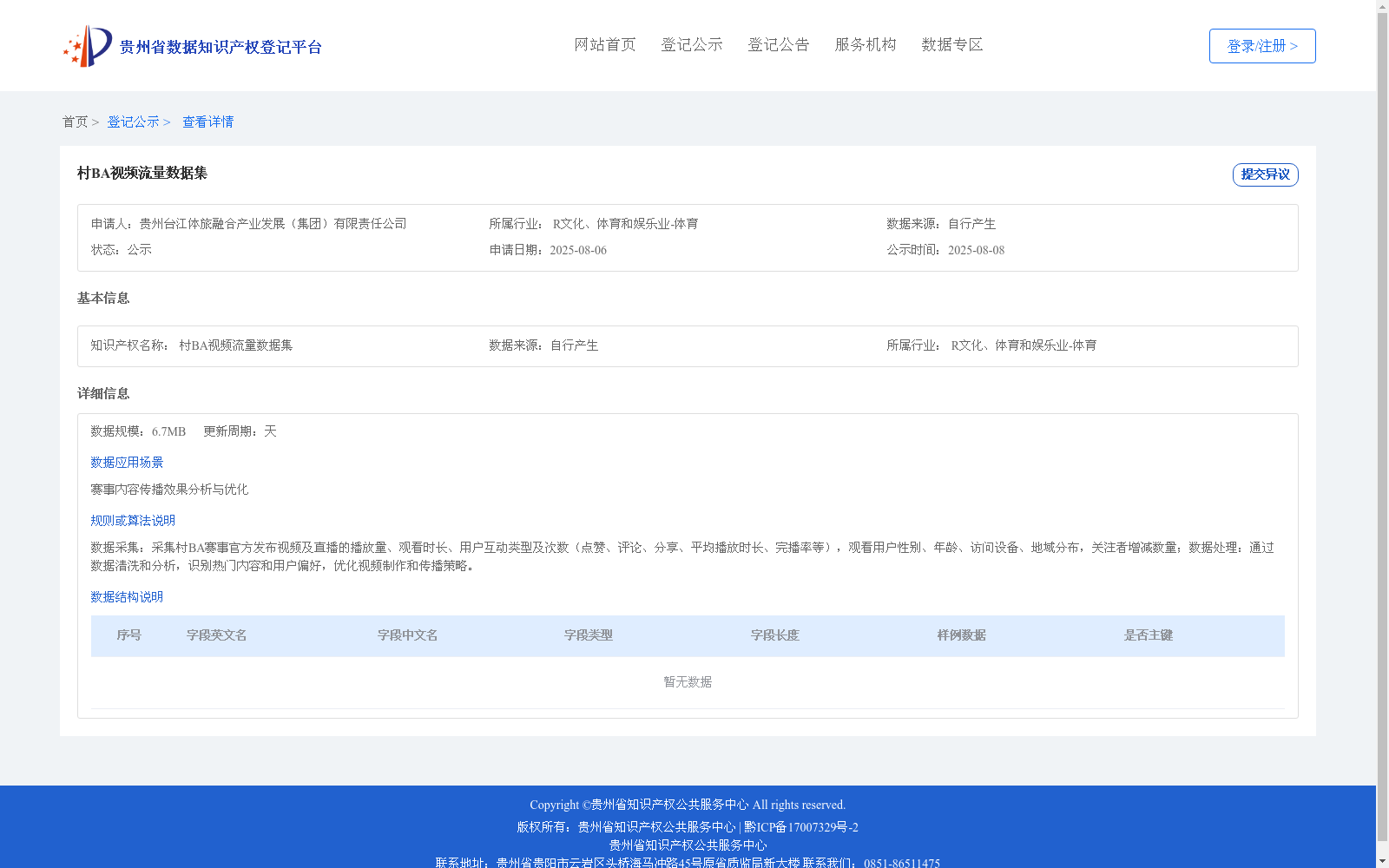The image size is (1389, 868).
Task: Open 登记公示 from the breadcrumb trail
Action: [133, 122]
